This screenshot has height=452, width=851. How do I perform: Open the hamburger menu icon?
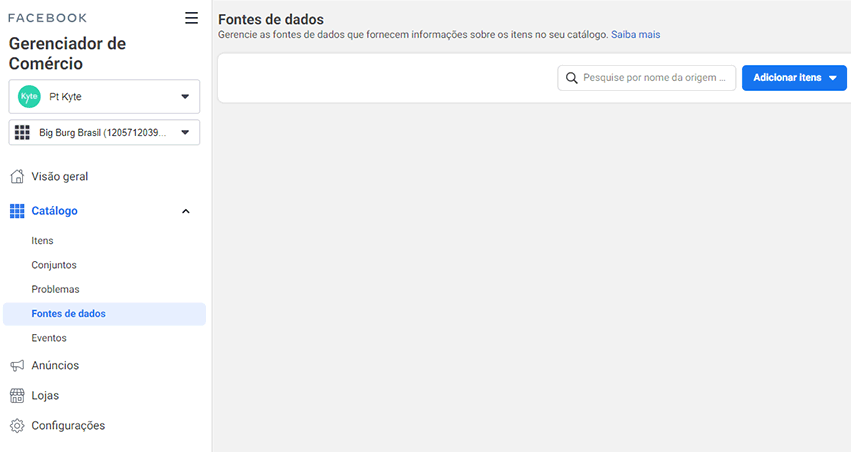tap(191, 18)
